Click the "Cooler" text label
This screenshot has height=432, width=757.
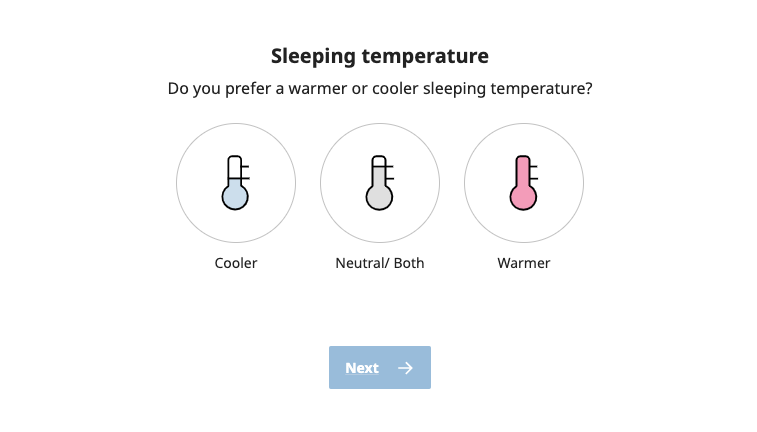236,263
